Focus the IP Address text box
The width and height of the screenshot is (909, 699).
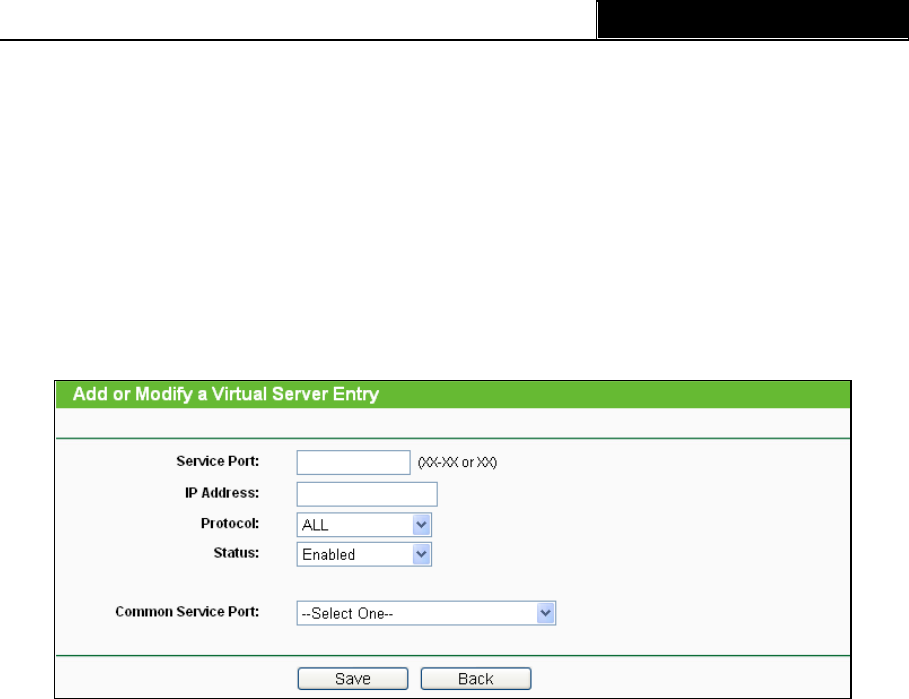click(x=367, y=494)
